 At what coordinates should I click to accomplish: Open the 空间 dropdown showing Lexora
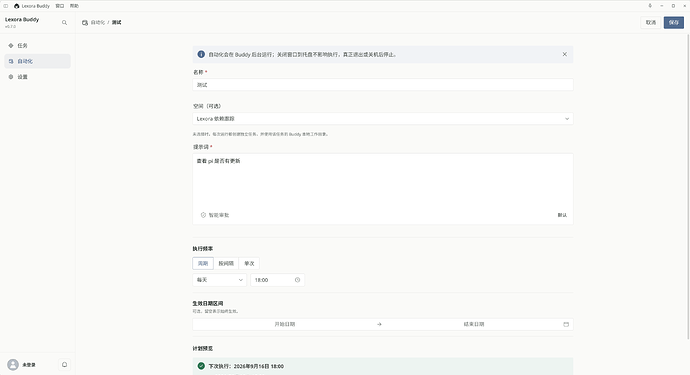(x=383, y=118)
